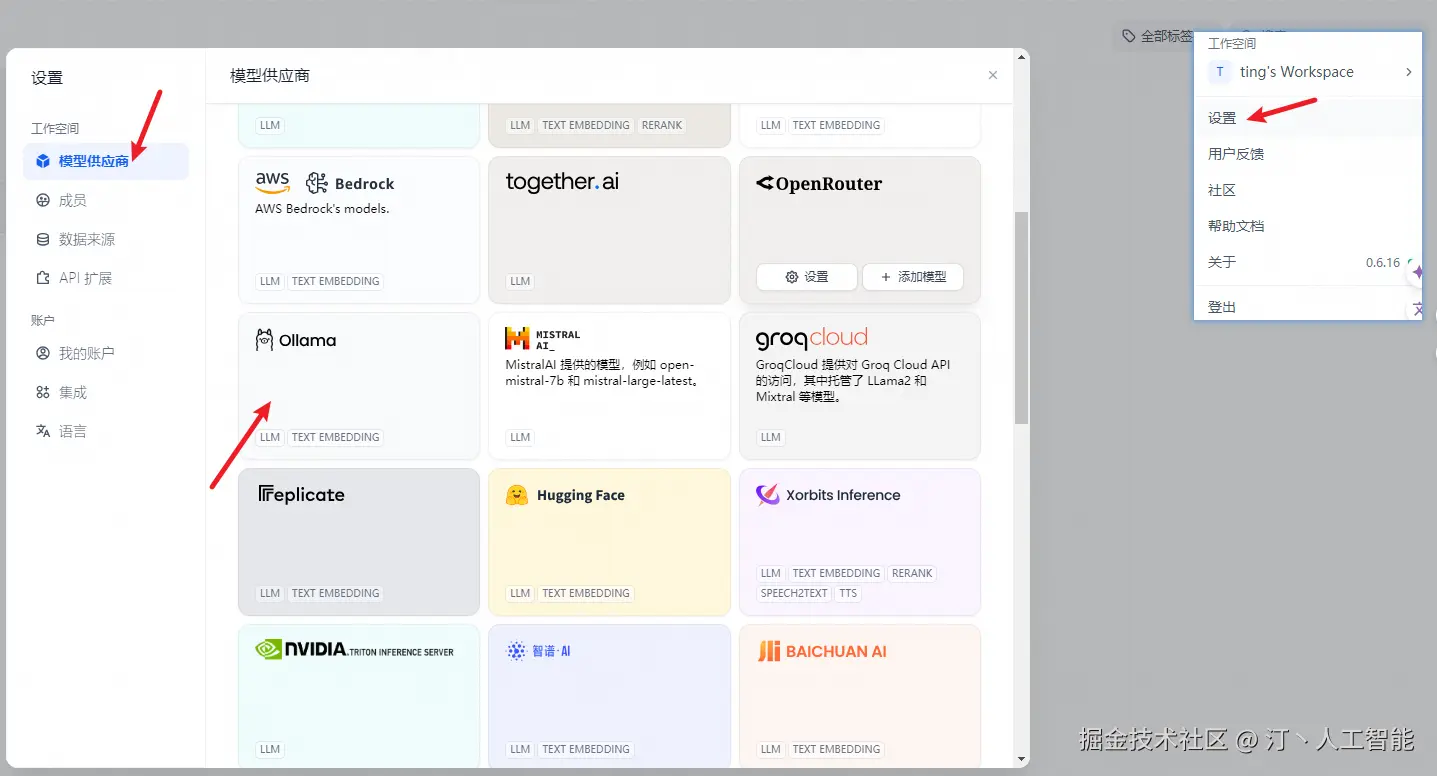Screen dimensions: 1437x776
Task: Close the settings dialog
Action: pos(993,75)
